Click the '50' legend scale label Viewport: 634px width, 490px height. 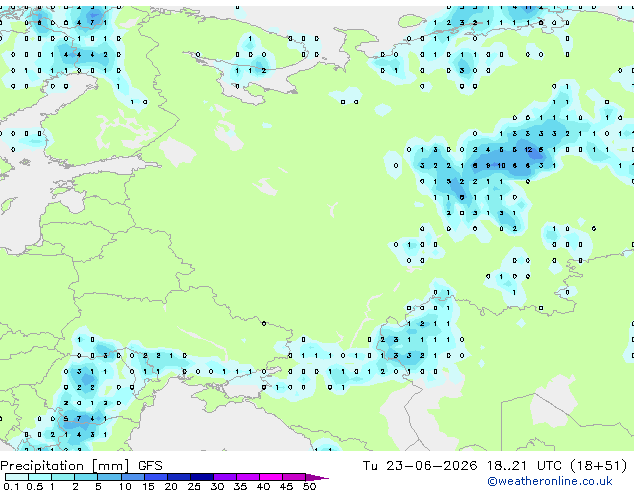[309, 486]
